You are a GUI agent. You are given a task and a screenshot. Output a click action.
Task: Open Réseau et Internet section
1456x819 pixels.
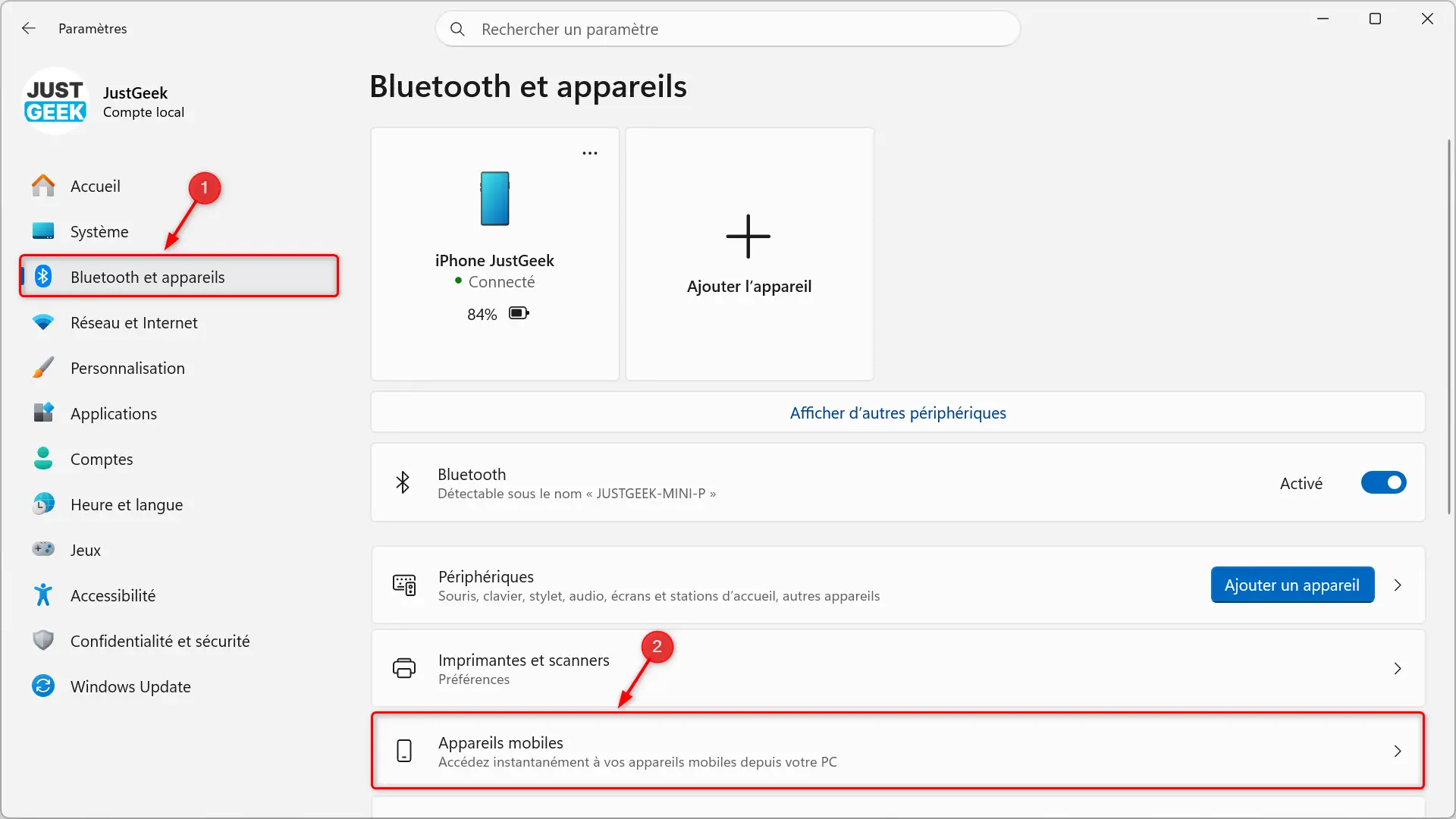click(x=179, y=323)
